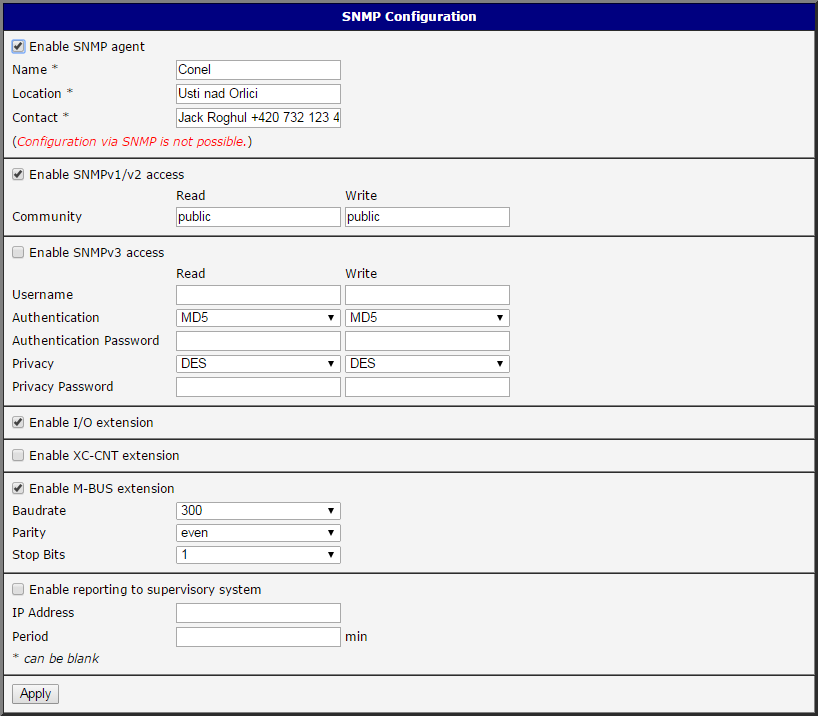Open Write Authentication MD5 dropdown

[x=427, y=318]
